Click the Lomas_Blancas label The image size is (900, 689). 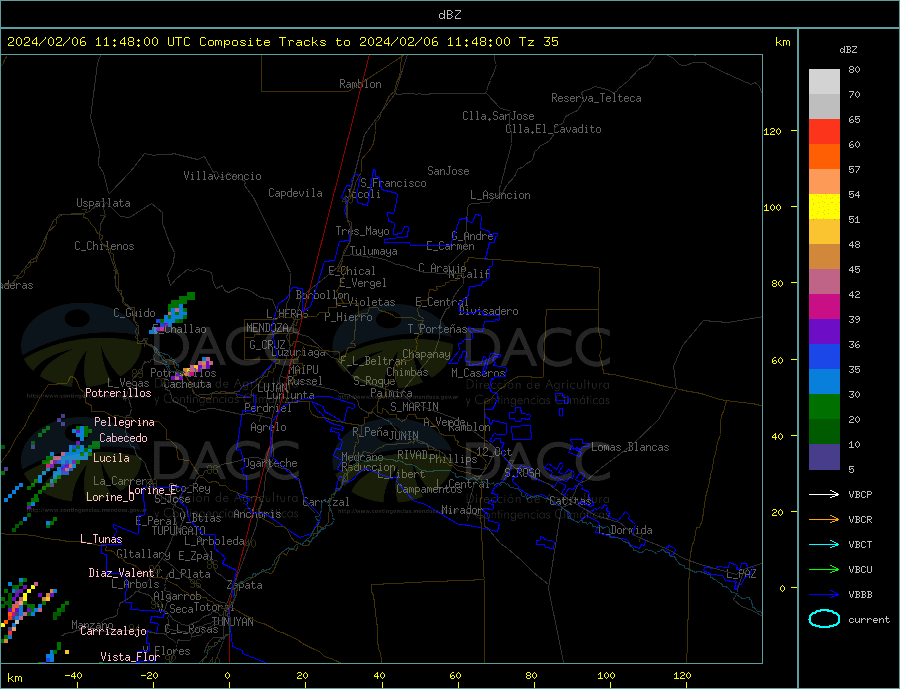630,447
